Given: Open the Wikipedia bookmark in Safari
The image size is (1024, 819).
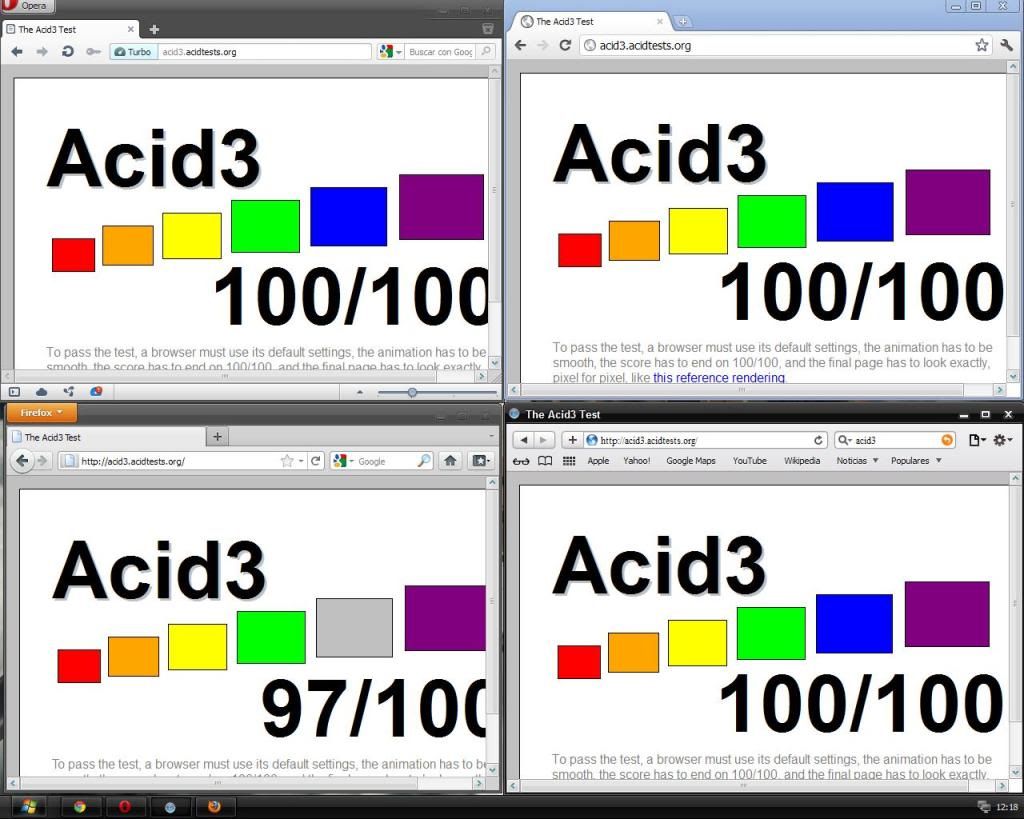Looking at the screenshot, I should click(x=802, y=460).
